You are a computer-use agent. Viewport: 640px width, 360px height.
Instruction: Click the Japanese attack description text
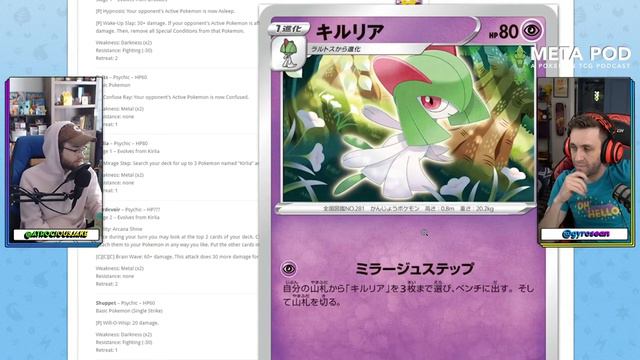(x=408, y=294)
